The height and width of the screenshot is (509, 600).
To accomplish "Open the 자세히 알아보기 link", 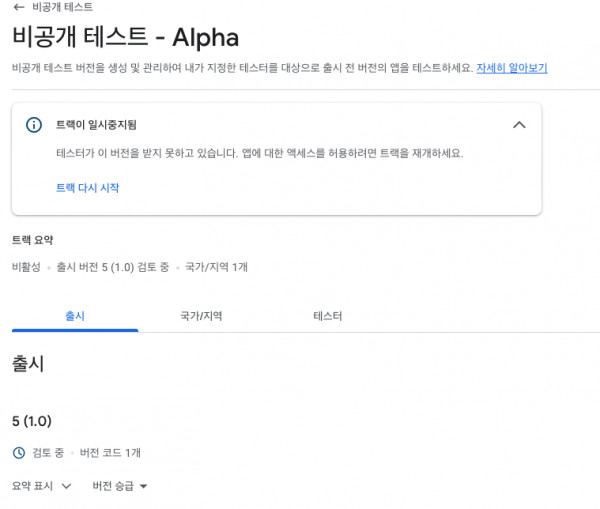I will tap(512, 68).
